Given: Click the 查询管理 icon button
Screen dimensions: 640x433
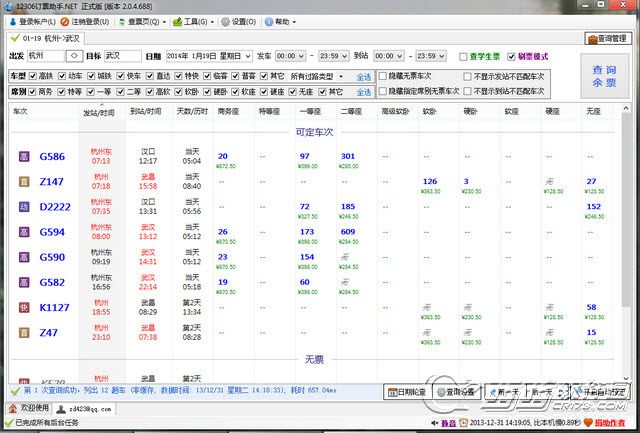Looking at the screenshot, I should point(607,38).
